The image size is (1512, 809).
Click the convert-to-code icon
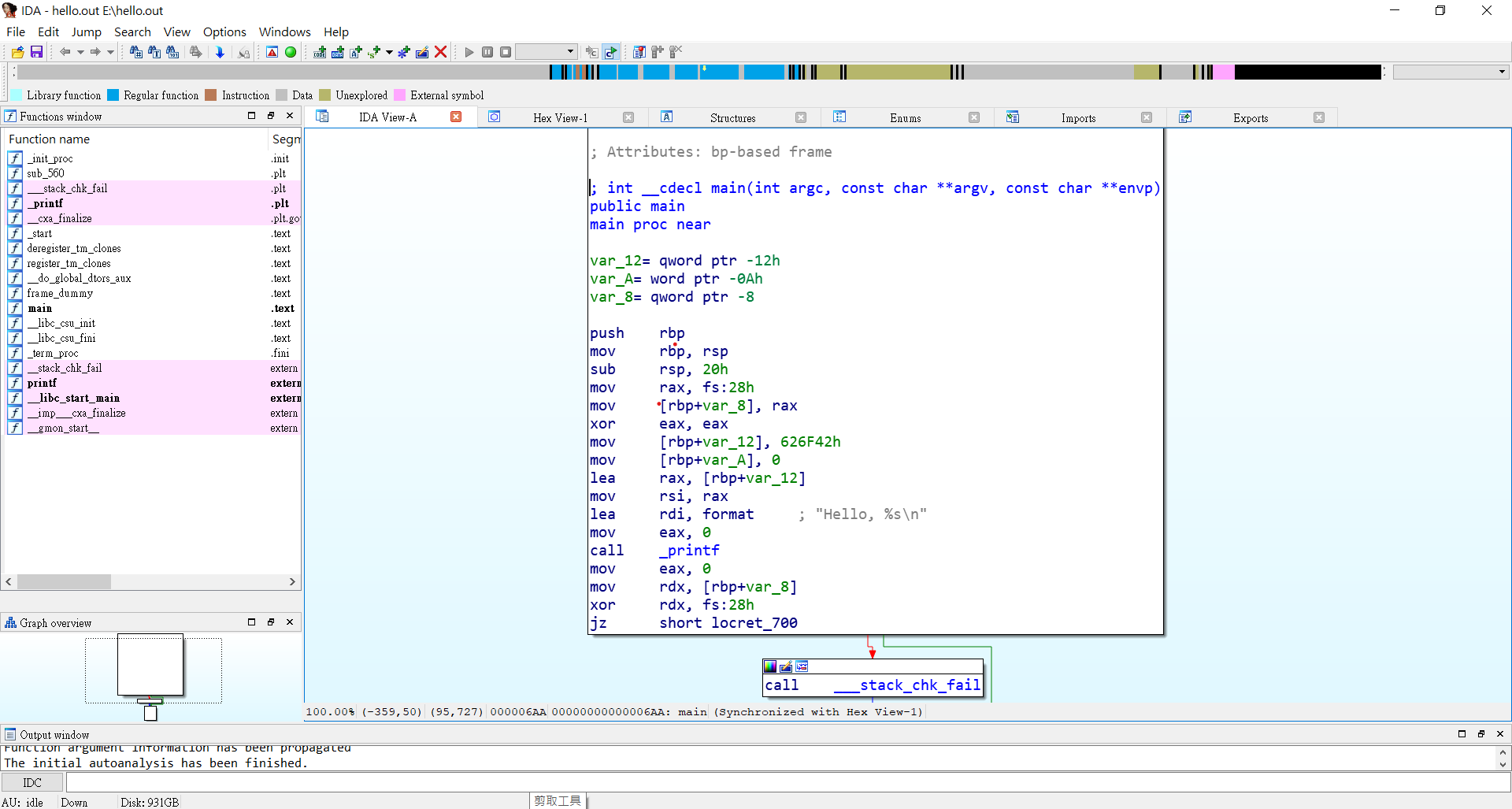[x=320, y=52]
